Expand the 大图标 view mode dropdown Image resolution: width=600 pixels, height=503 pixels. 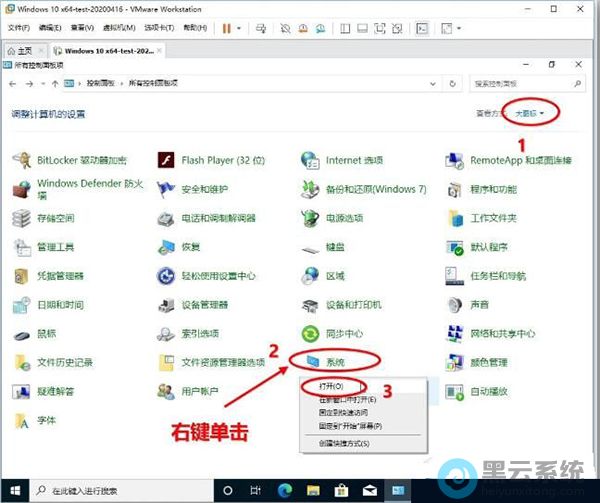click(530, 114)
